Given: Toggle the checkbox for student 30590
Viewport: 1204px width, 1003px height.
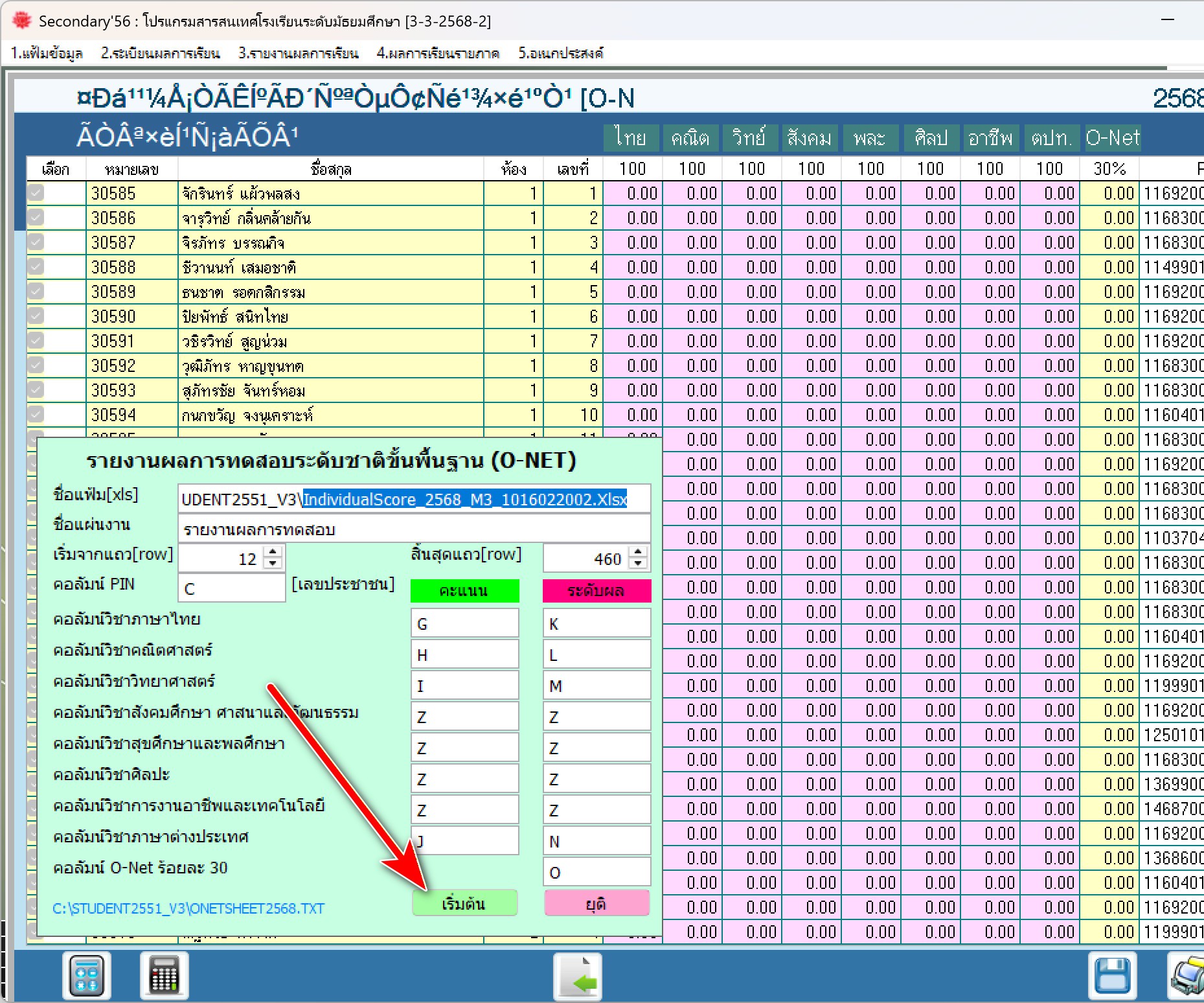Looking at the screenshot, I should tap(36, 316).
